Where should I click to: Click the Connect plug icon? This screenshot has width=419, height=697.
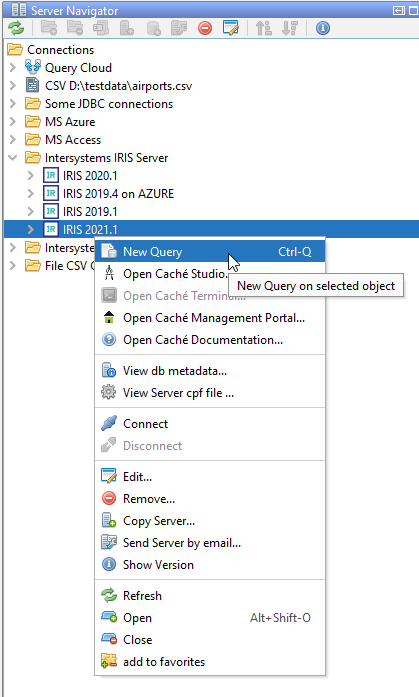pos(109,423)
